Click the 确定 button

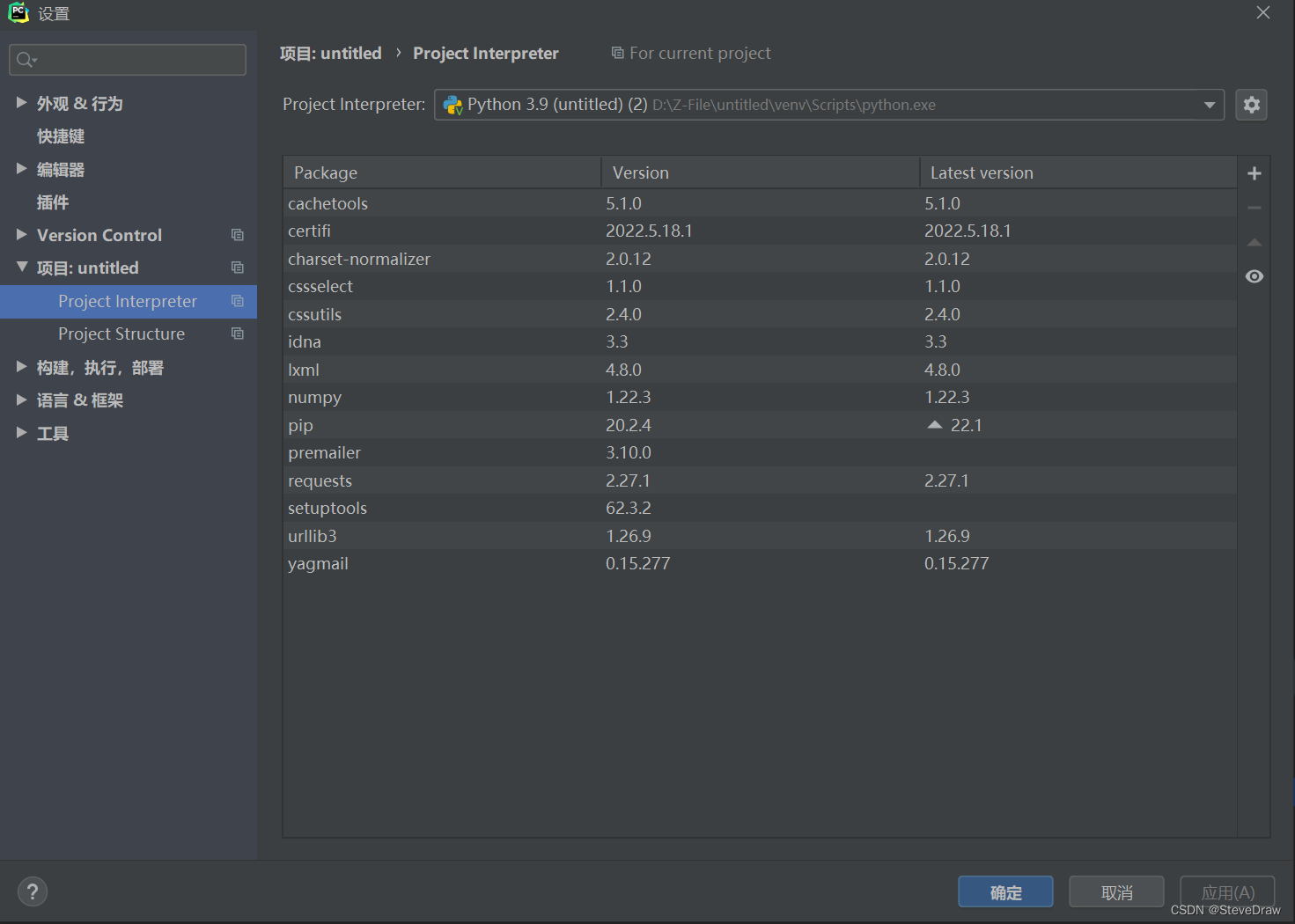pos(1005,892)
